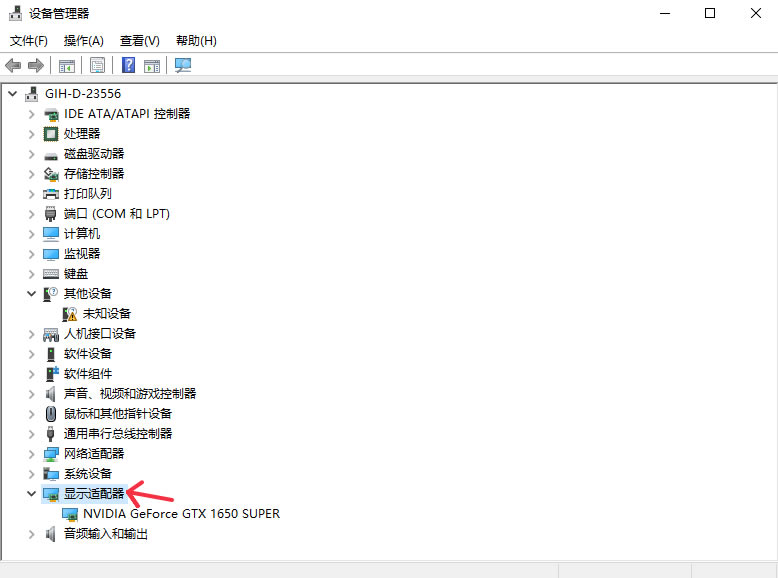Click the monitor (监视器) icon

[51, 254]
